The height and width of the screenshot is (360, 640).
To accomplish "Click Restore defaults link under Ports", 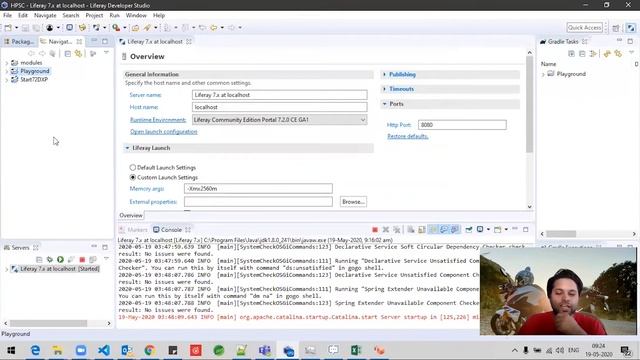I will point(408,136).
